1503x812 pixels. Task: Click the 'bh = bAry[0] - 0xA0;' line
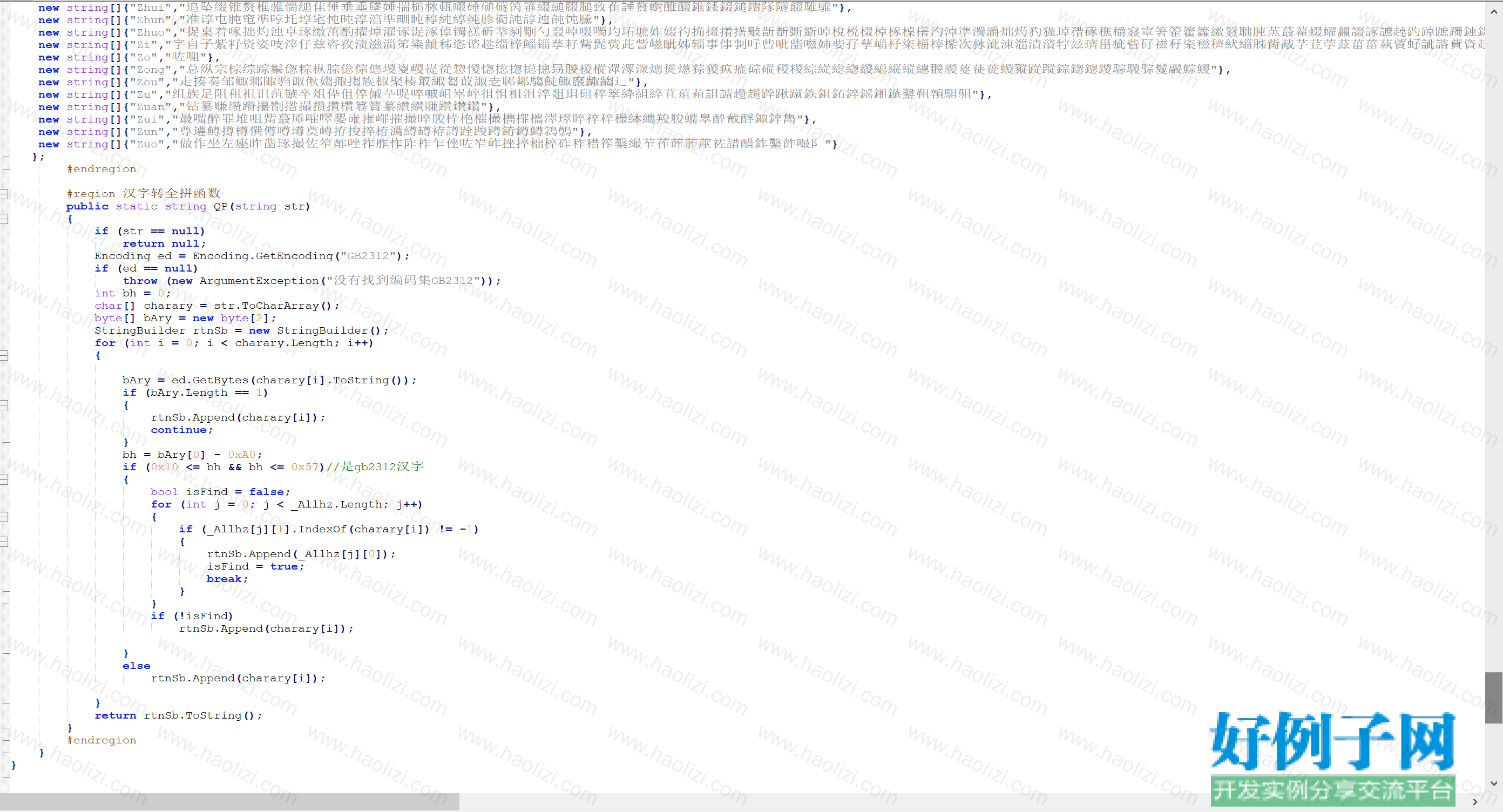tap(192, 455)
